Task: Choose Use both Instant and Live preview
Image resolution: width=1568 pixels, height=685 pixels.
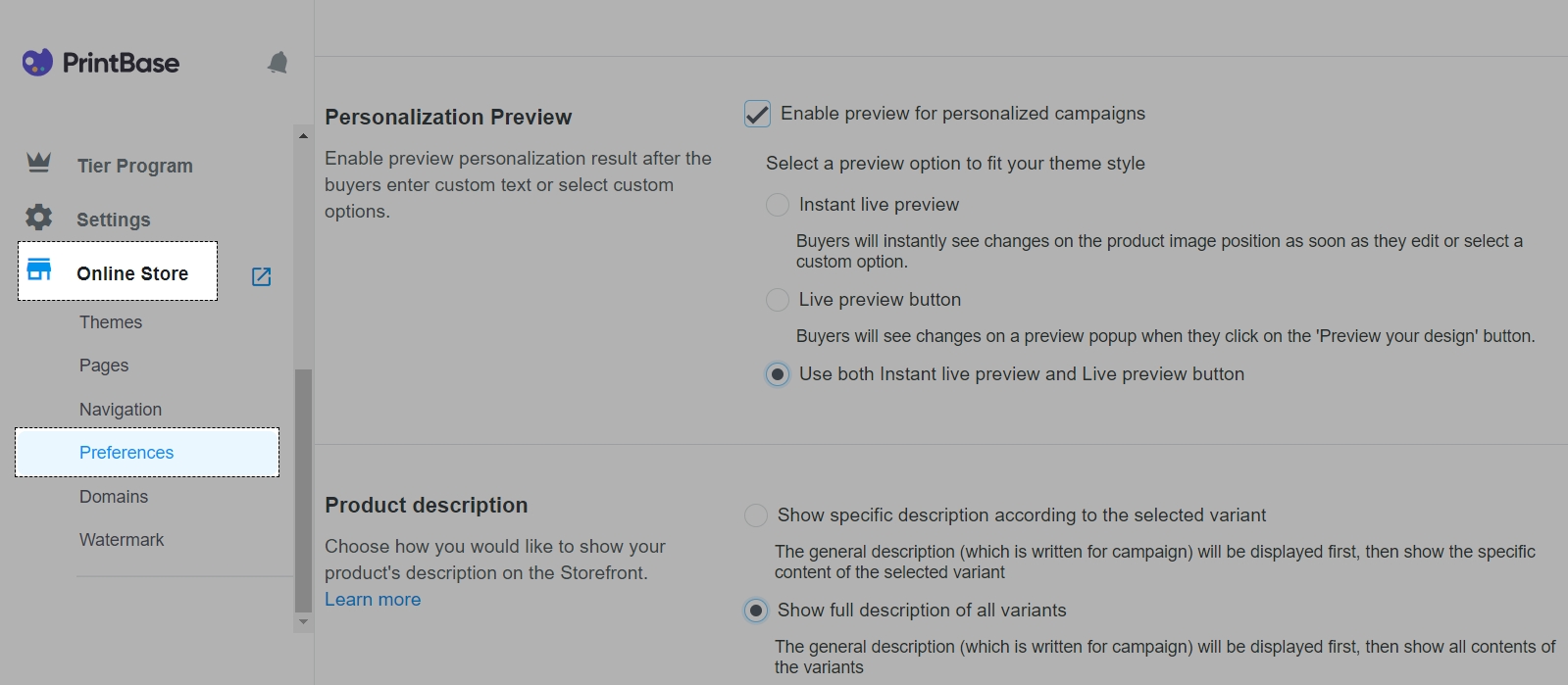Action: point(778,374)
